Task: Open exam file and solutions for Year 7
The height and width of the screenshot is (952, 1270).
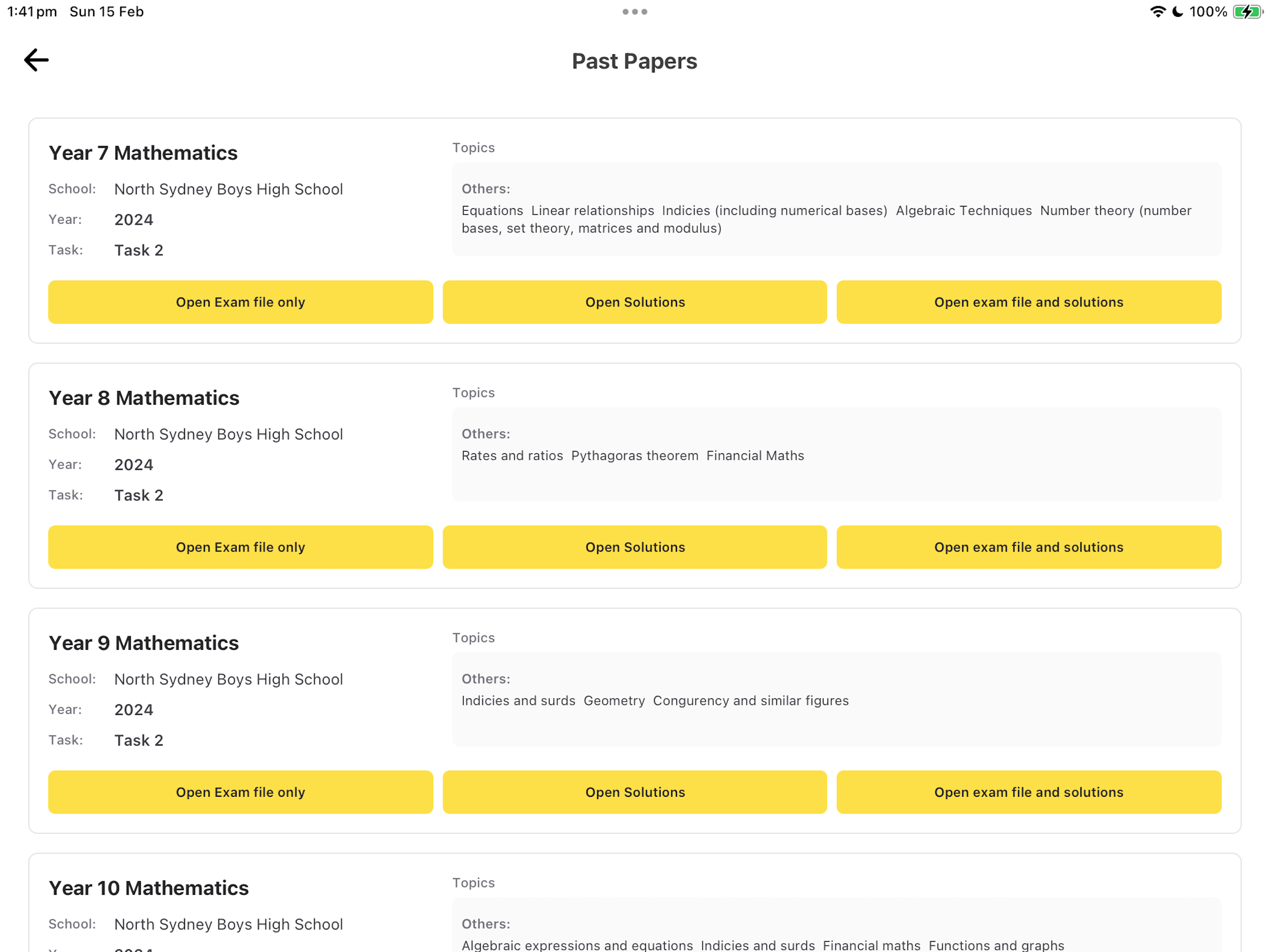Action: 1029,302
